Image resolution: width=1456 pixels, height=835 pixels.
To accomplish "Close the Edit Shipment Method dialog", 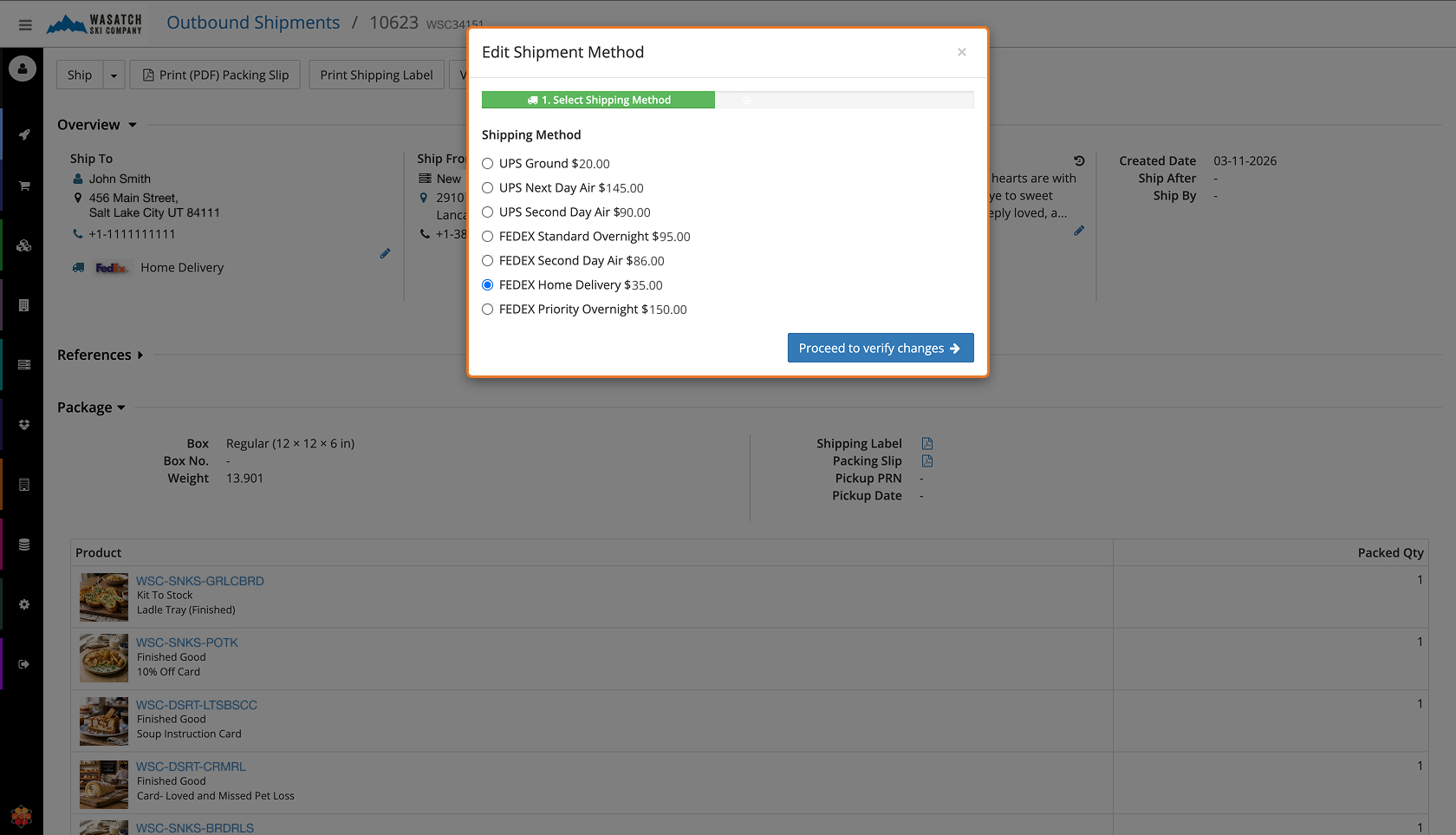I will (962, 52).
